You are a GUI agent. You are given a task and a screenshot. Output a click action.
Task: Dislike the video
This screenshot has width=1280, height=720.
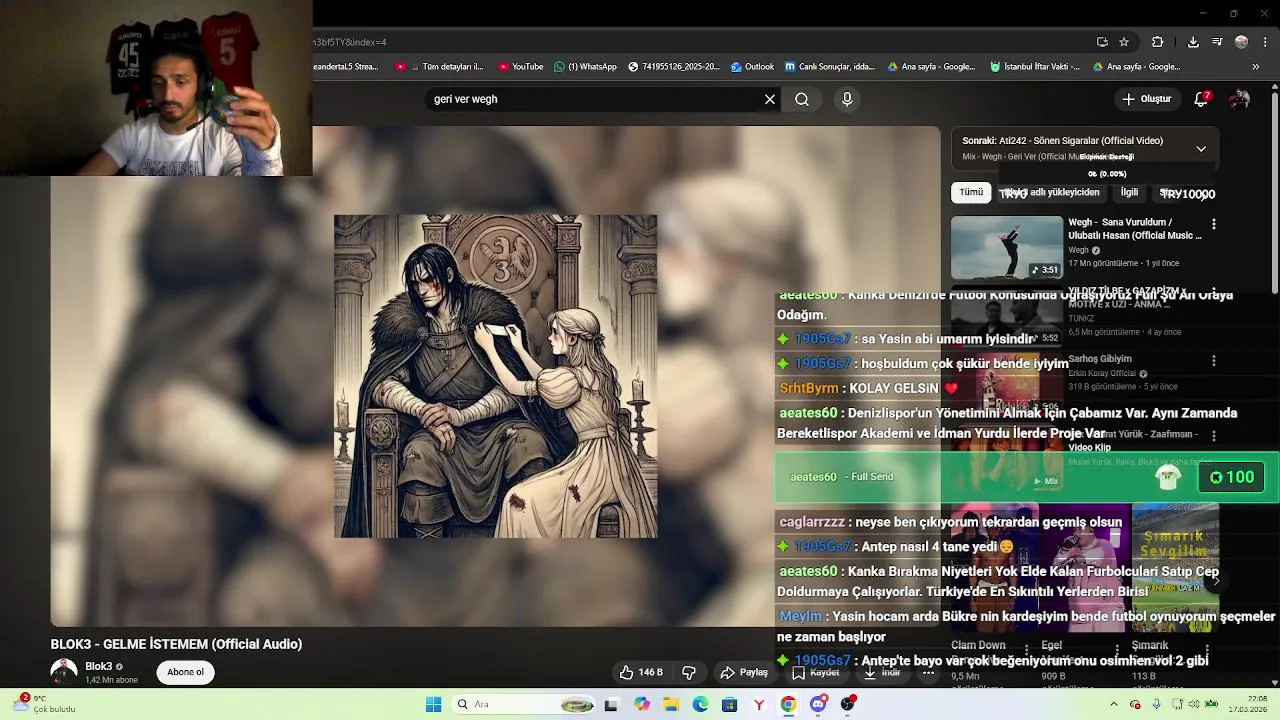point(688,672)
